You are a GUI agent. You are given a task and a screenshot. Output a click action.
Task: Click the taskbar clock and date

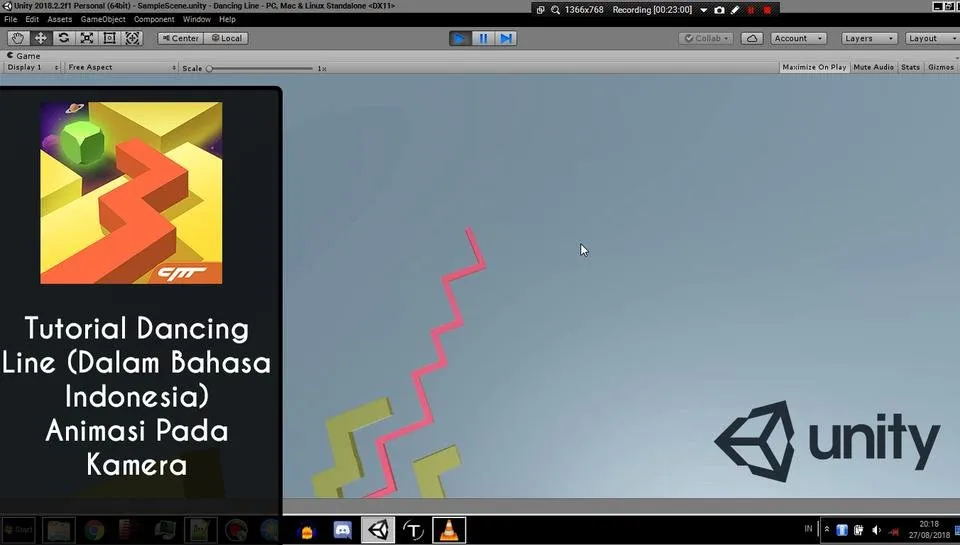[x=929, y=530]
